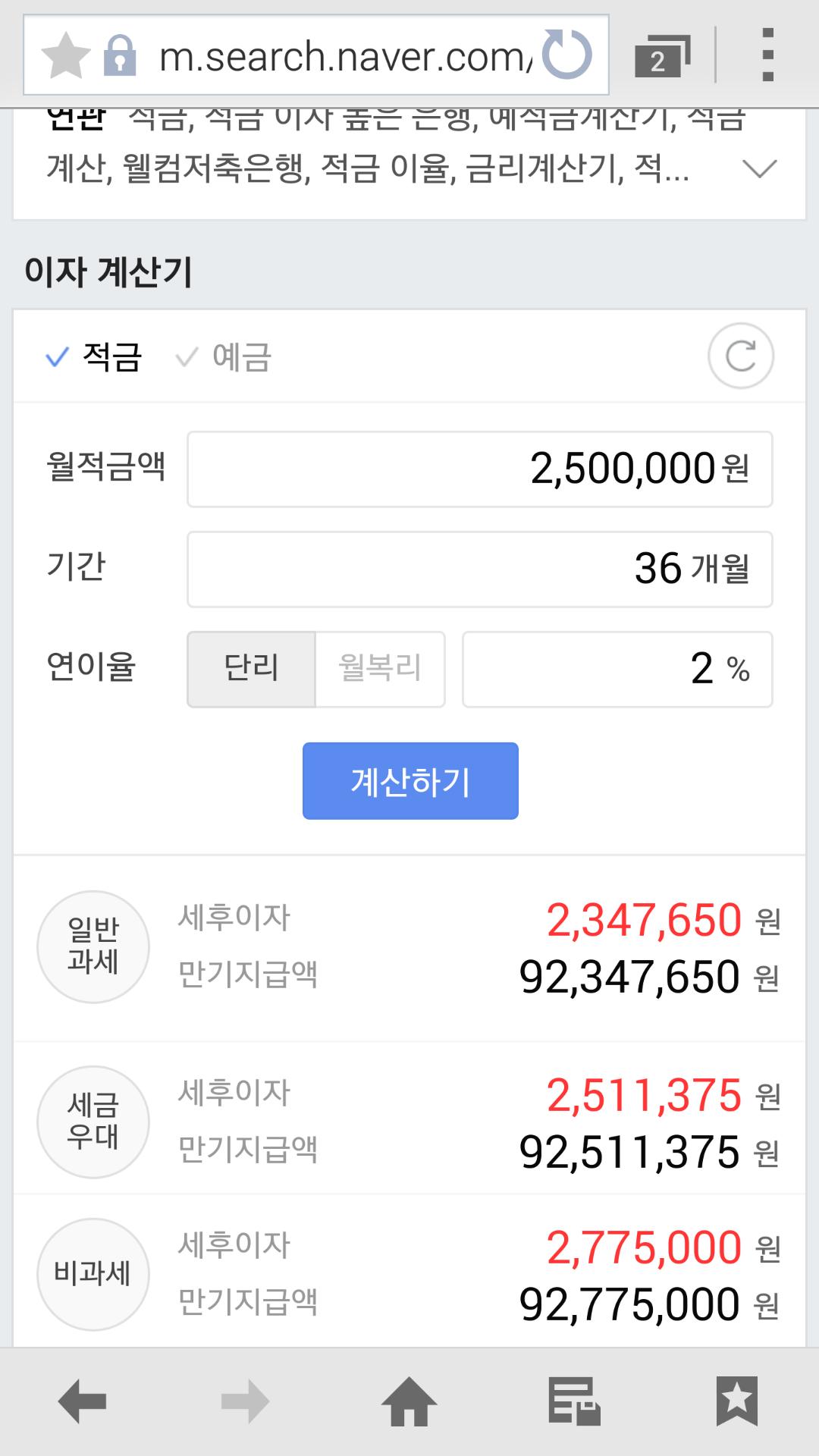
Task: Select the 예금 deposit type
Action: [224, 356]
